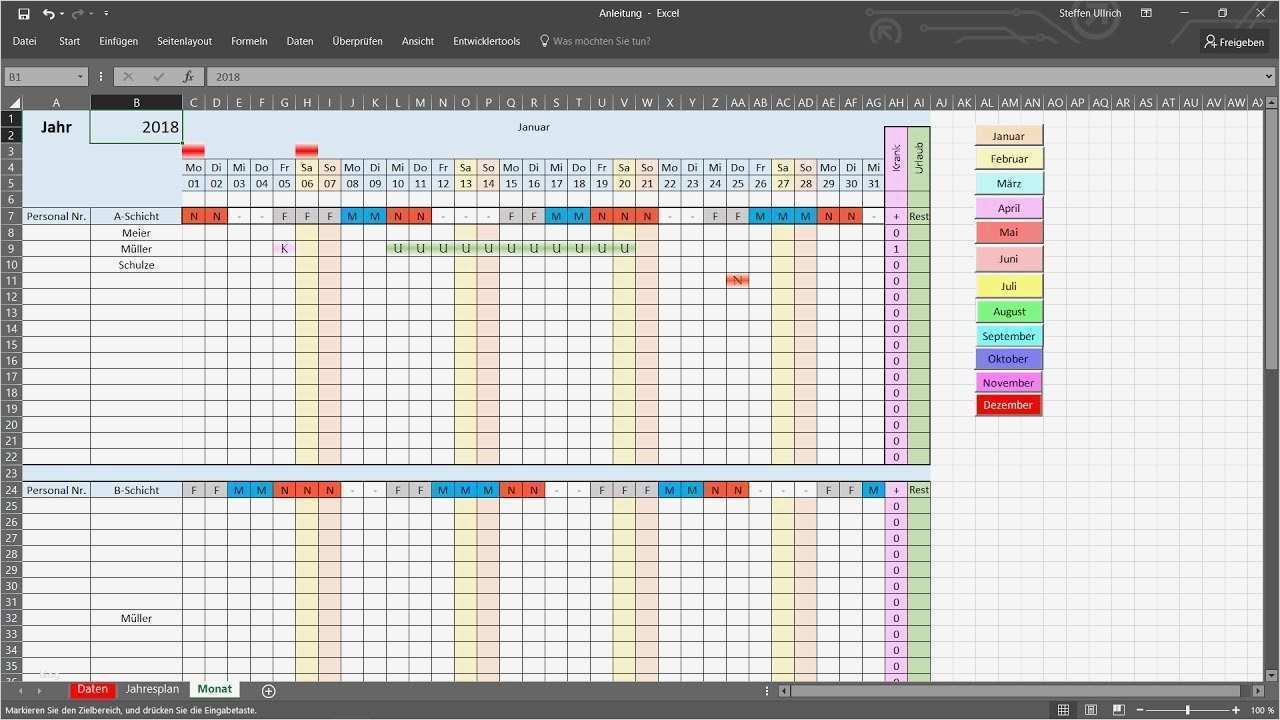This screenshot has width=1280, height=720.
Task: Open the Datei menu
Action: 24,42
